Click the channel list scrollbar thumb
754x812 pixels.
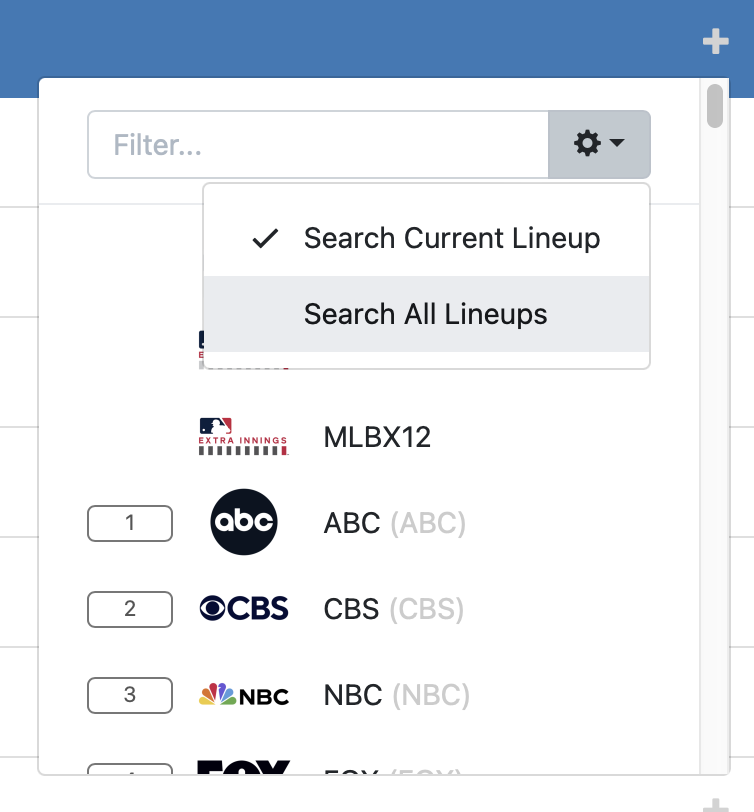714,107
